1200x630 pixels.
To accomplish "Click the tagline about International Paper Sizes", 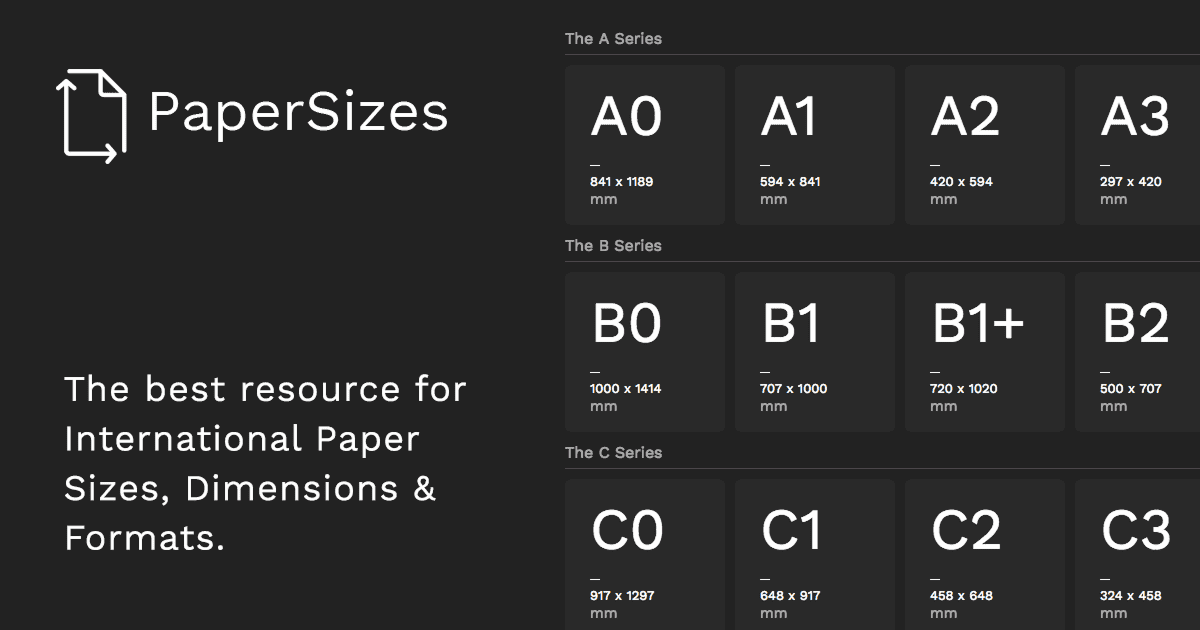I will [265, 464].
